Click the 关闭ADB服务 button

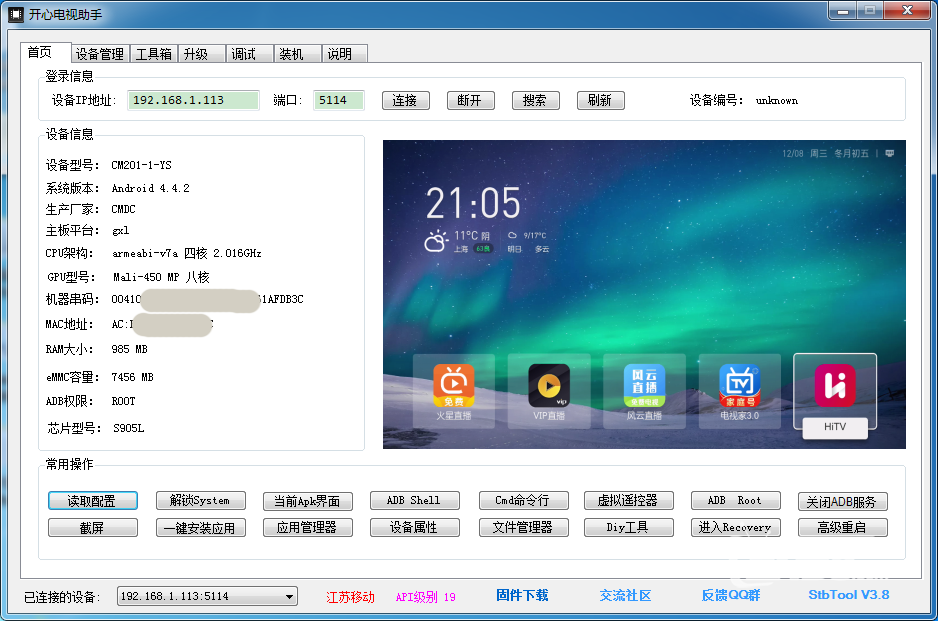[x=842, y=501]
